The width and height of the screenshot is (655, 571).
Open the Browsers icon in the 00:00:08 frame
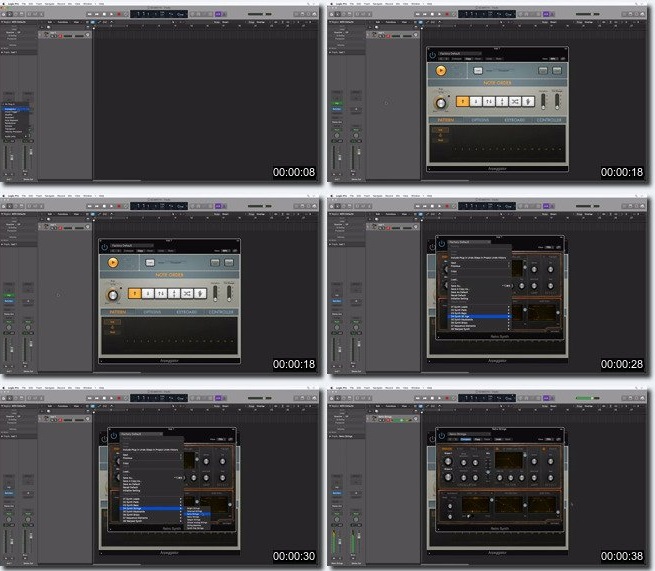pos(314,14)
